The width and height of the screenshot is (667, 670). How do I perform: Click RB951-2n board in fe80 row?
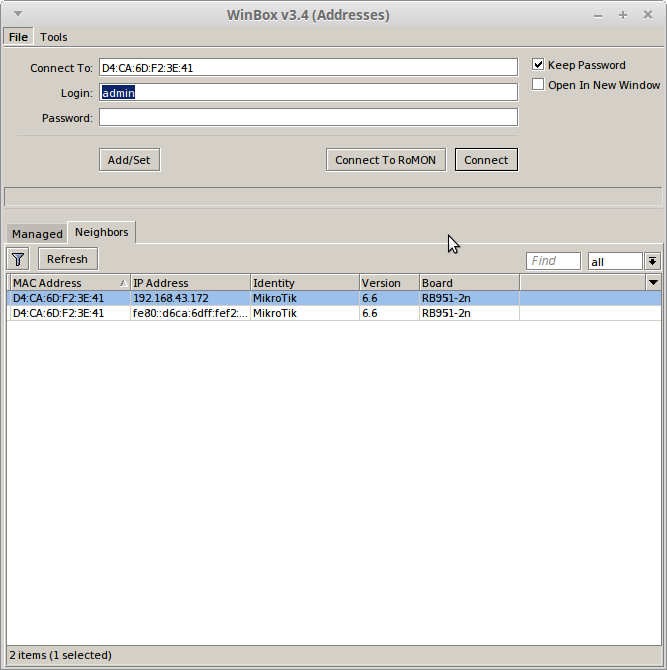pos(446,313)
